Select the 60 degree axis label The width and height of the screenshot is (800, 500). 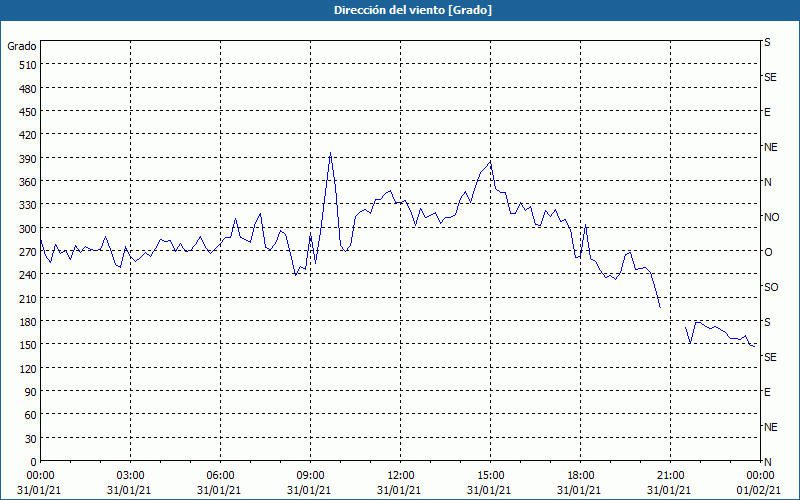pyautogui.click(x=31, y=415)
